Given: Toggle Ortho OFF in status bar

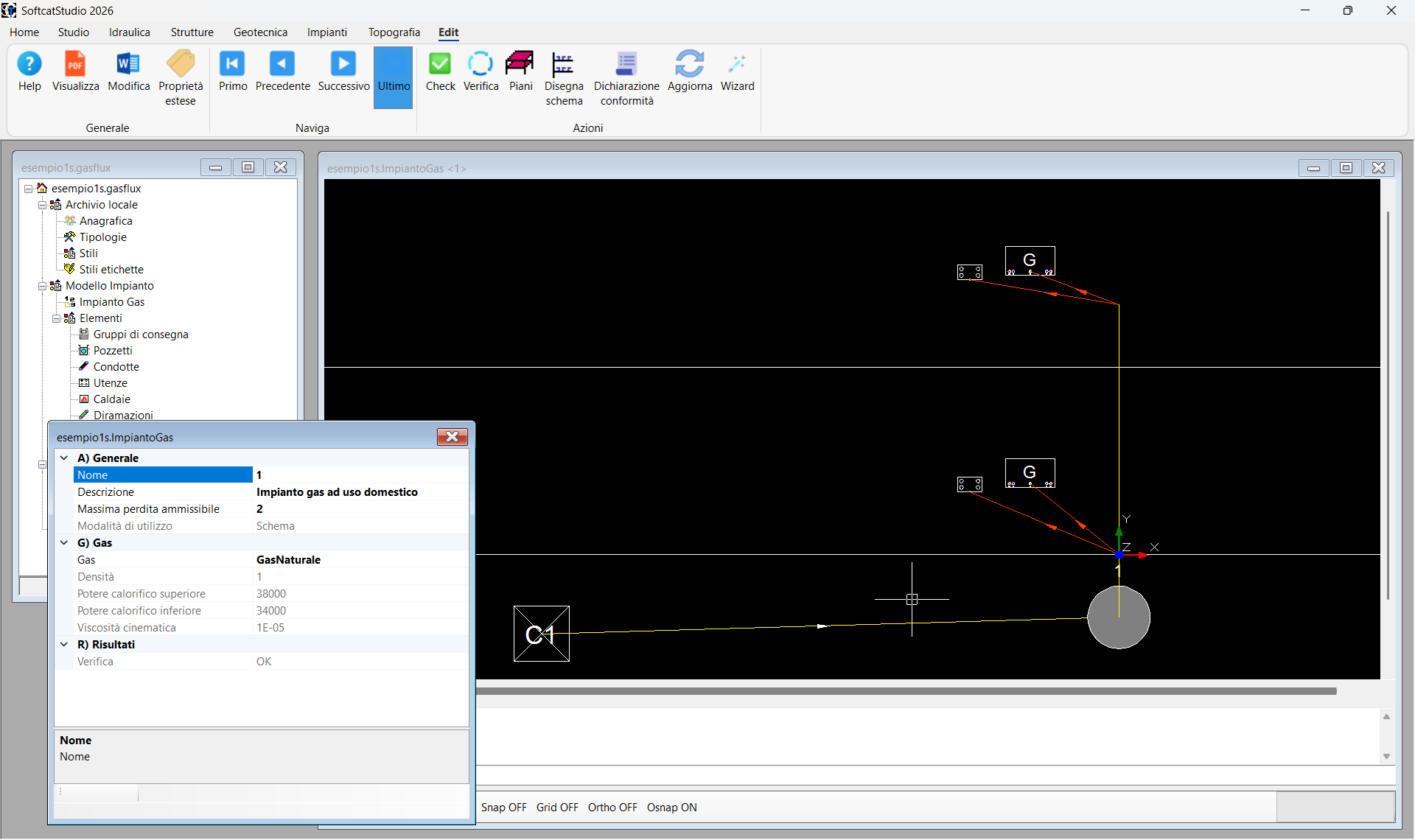Looking at the screenshot, I should click(612, 808).
